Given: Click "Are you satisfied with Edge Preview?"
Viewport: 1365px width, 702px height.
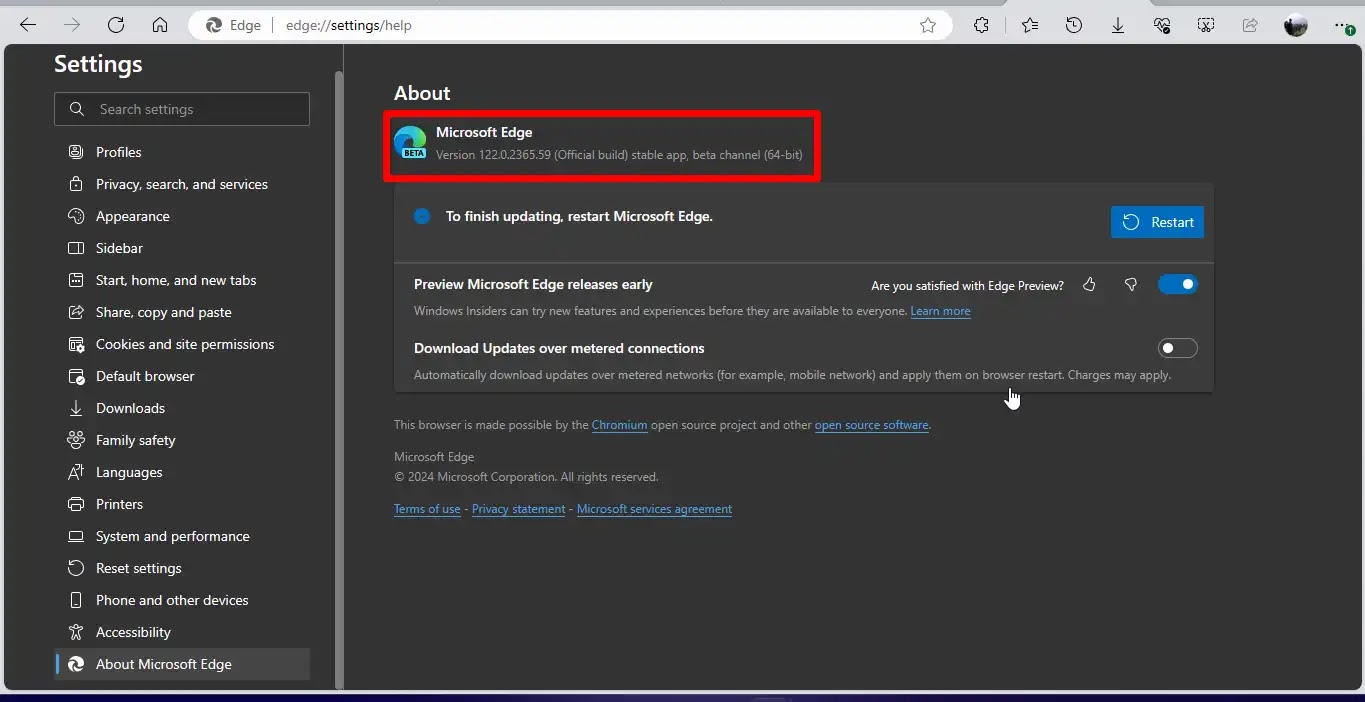Looking at the screenshot, I should 967,286.
